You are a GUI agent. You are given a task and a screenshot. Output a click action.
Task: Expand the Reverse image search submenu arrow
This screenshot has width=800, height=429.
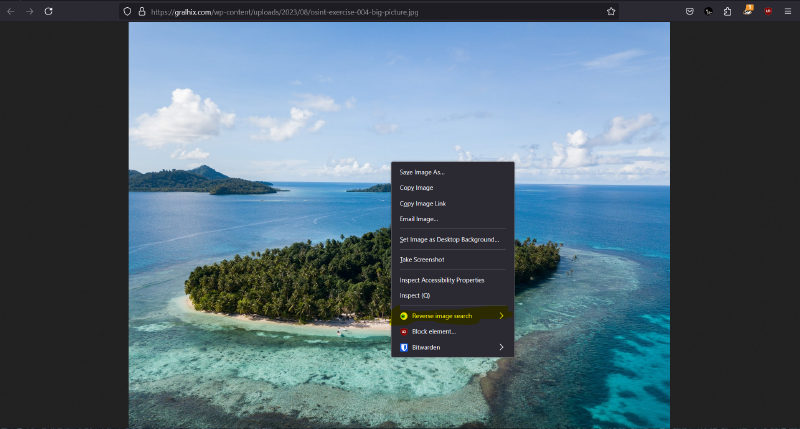(501, 316)
